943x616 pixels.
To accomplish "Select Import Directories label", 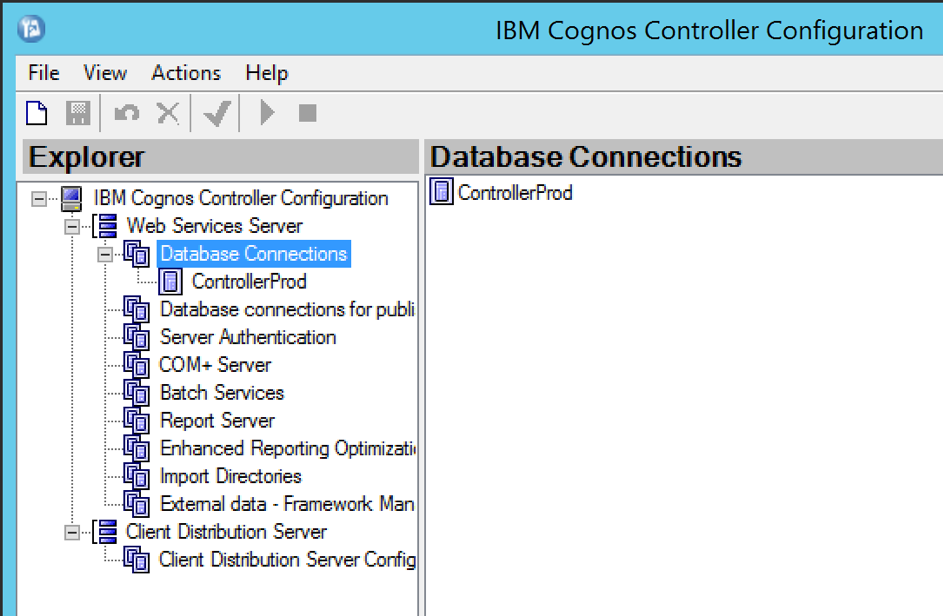I will [230, 476].
